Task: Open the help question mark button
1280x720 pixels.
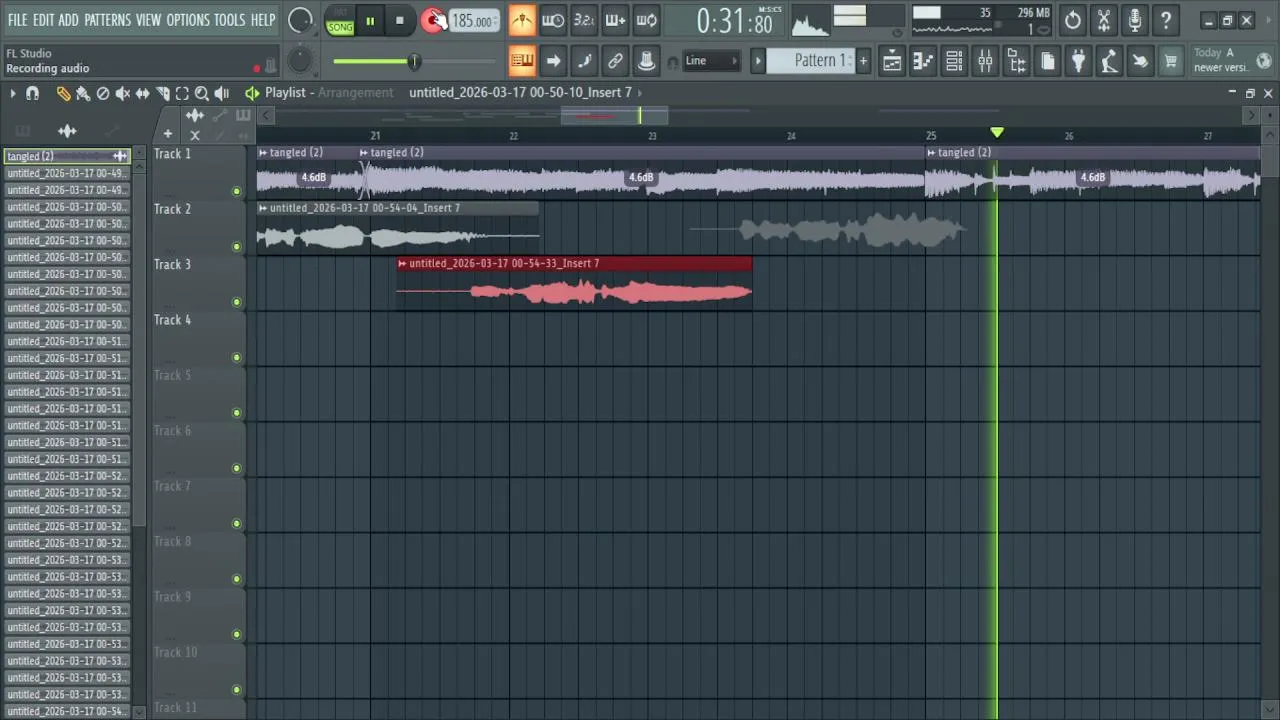Action: (x=1166, y=20)
